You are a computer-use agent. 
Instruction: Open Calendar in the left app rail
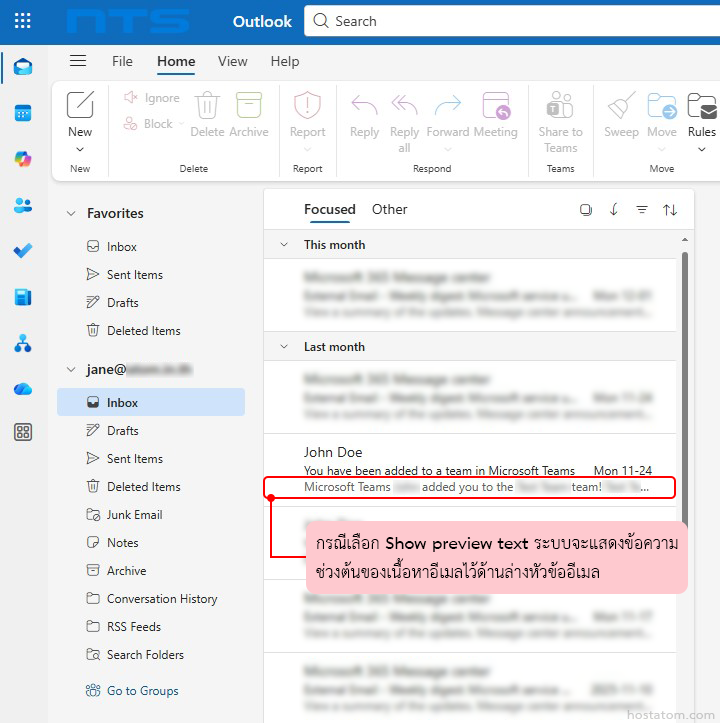point(23,113)
